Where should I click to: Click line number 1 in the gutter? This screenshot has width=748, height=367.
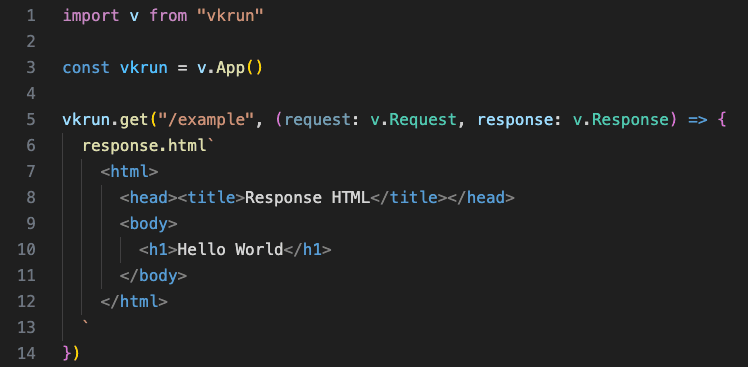(x=31, y=16)
